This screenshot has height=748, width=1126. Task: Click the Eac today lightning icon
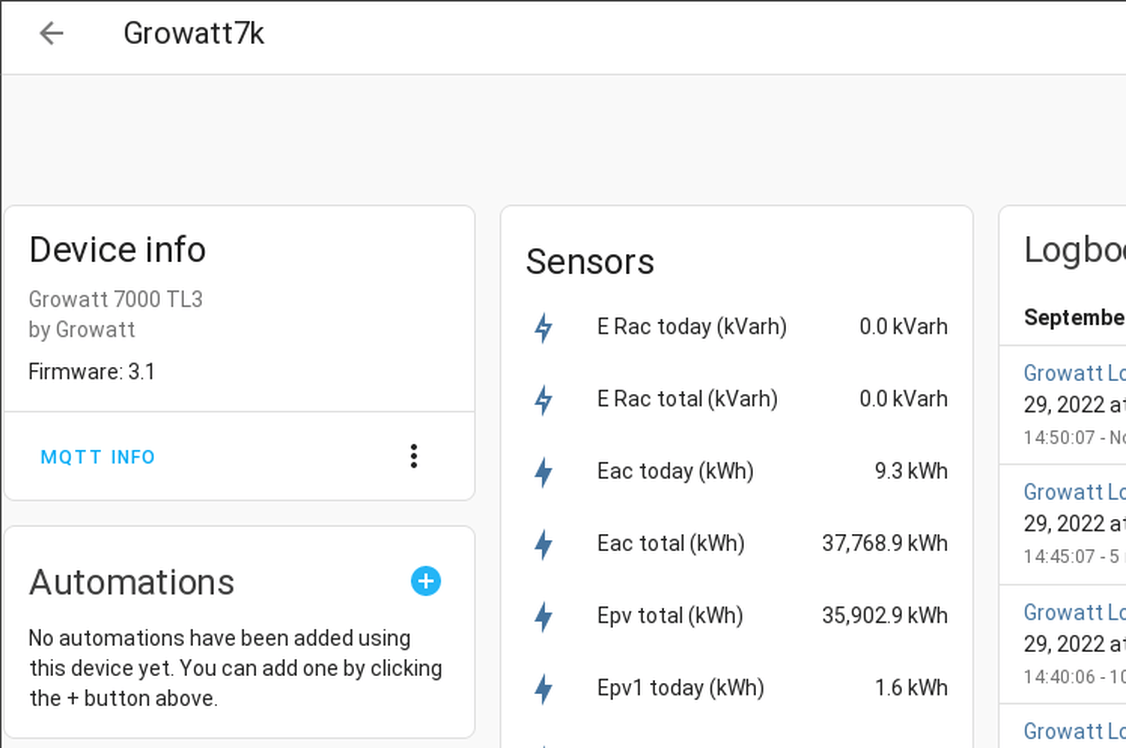click(x=544, y=472)
